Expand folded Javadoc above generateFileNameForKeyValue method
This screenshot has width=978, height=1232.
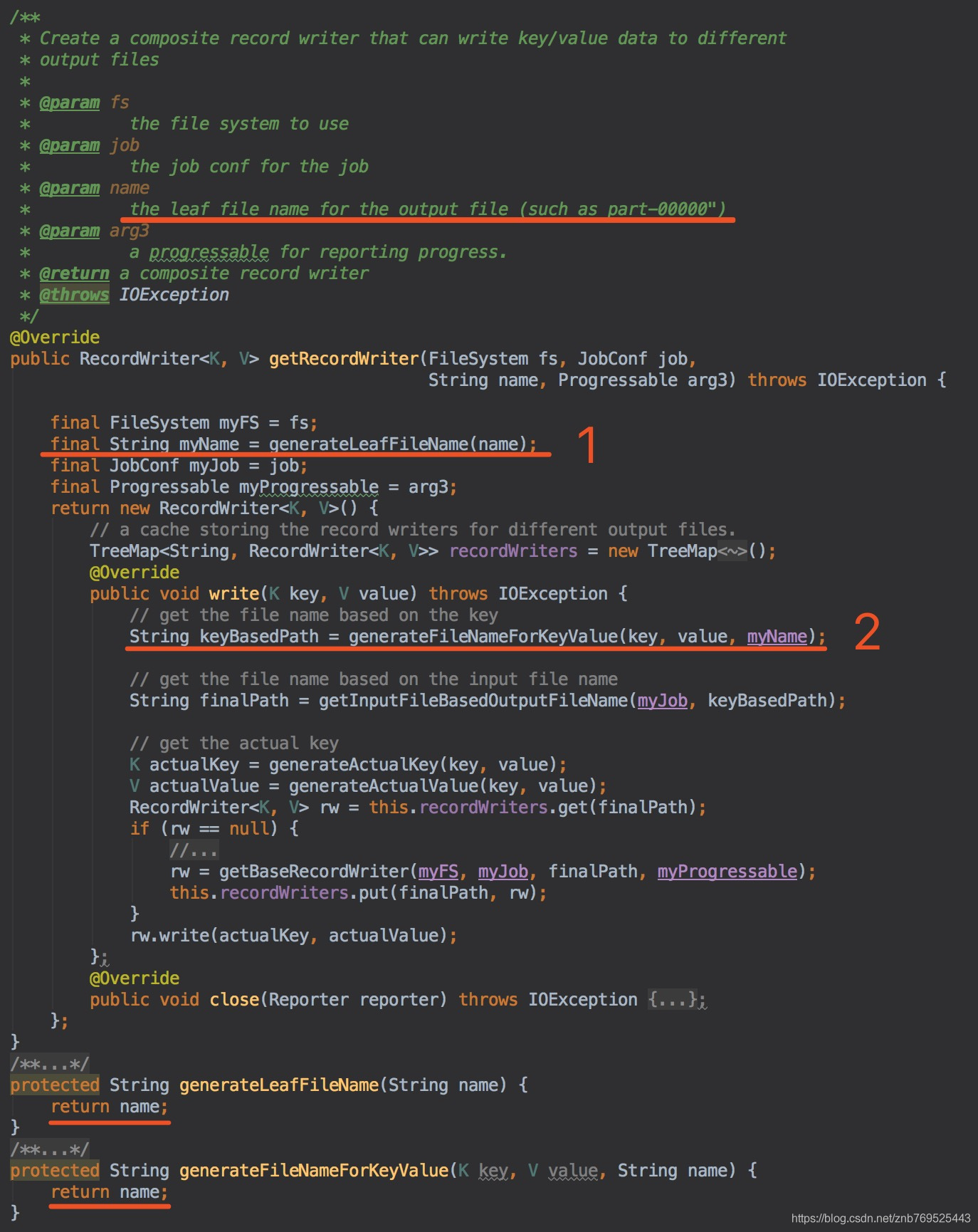49,1149
